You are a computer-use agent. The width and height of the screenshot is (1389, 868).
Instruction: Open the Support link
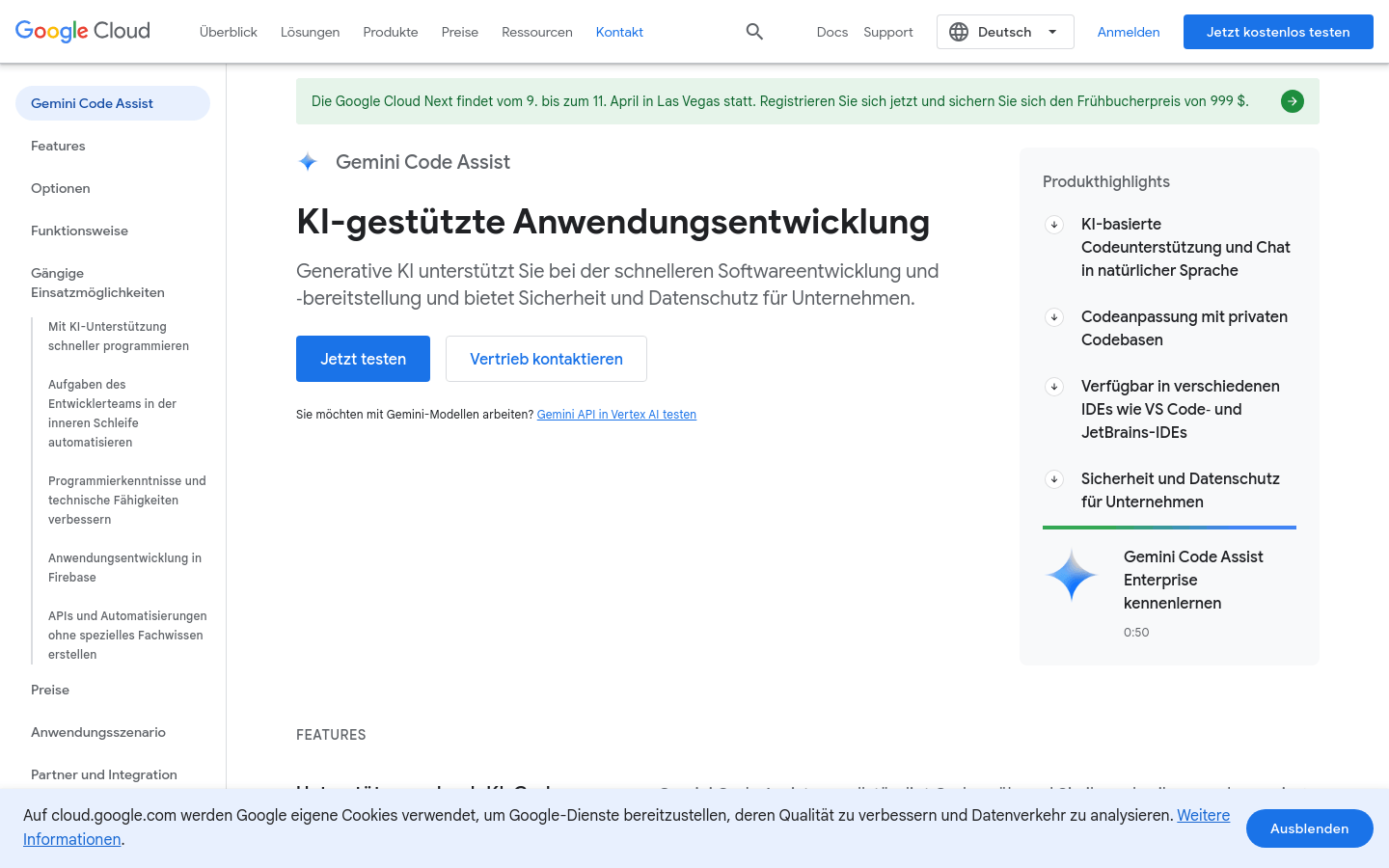coord(888,32)
